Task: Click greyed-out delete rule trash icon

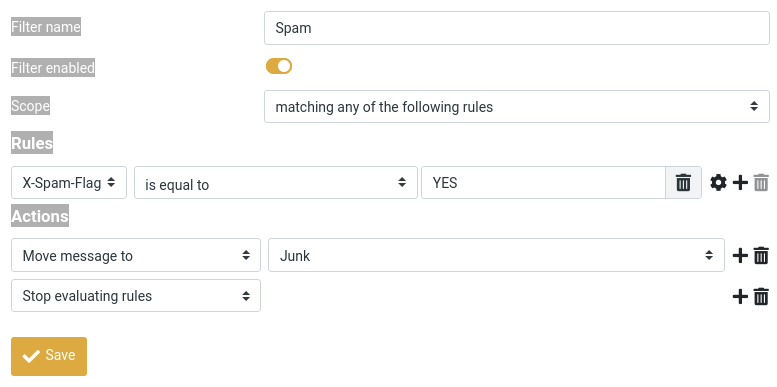Action: click(x=761, y=183)
